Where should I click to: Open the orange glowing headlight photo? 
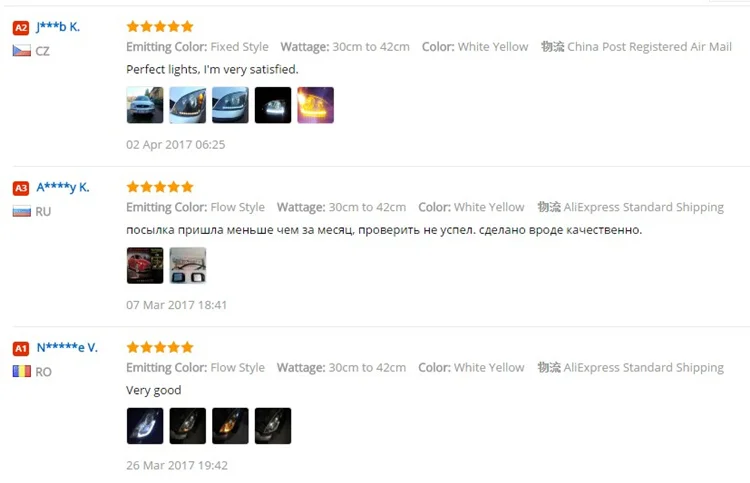click(315, 105)
